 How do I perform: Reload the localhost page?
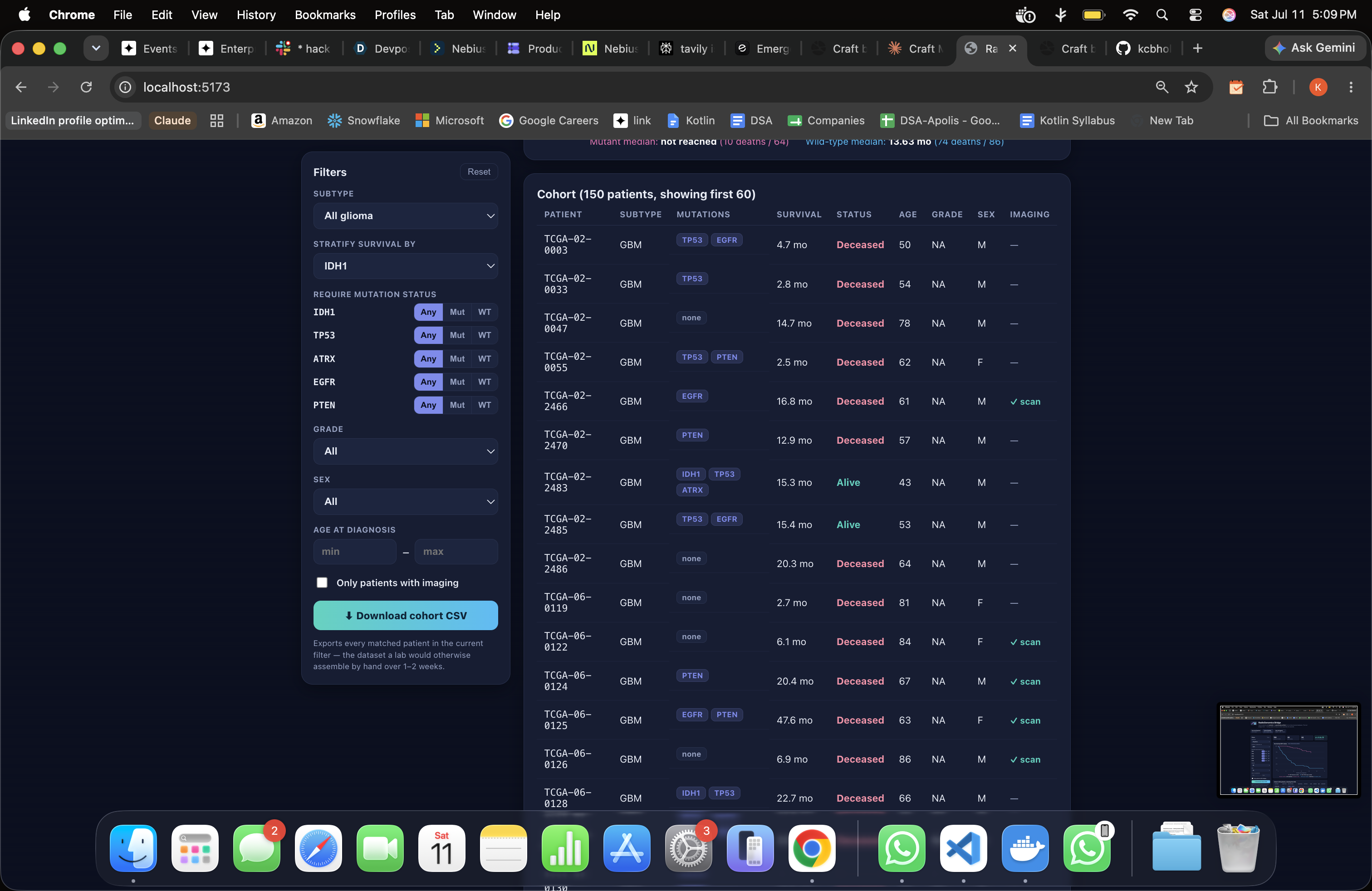click(87, 87)
